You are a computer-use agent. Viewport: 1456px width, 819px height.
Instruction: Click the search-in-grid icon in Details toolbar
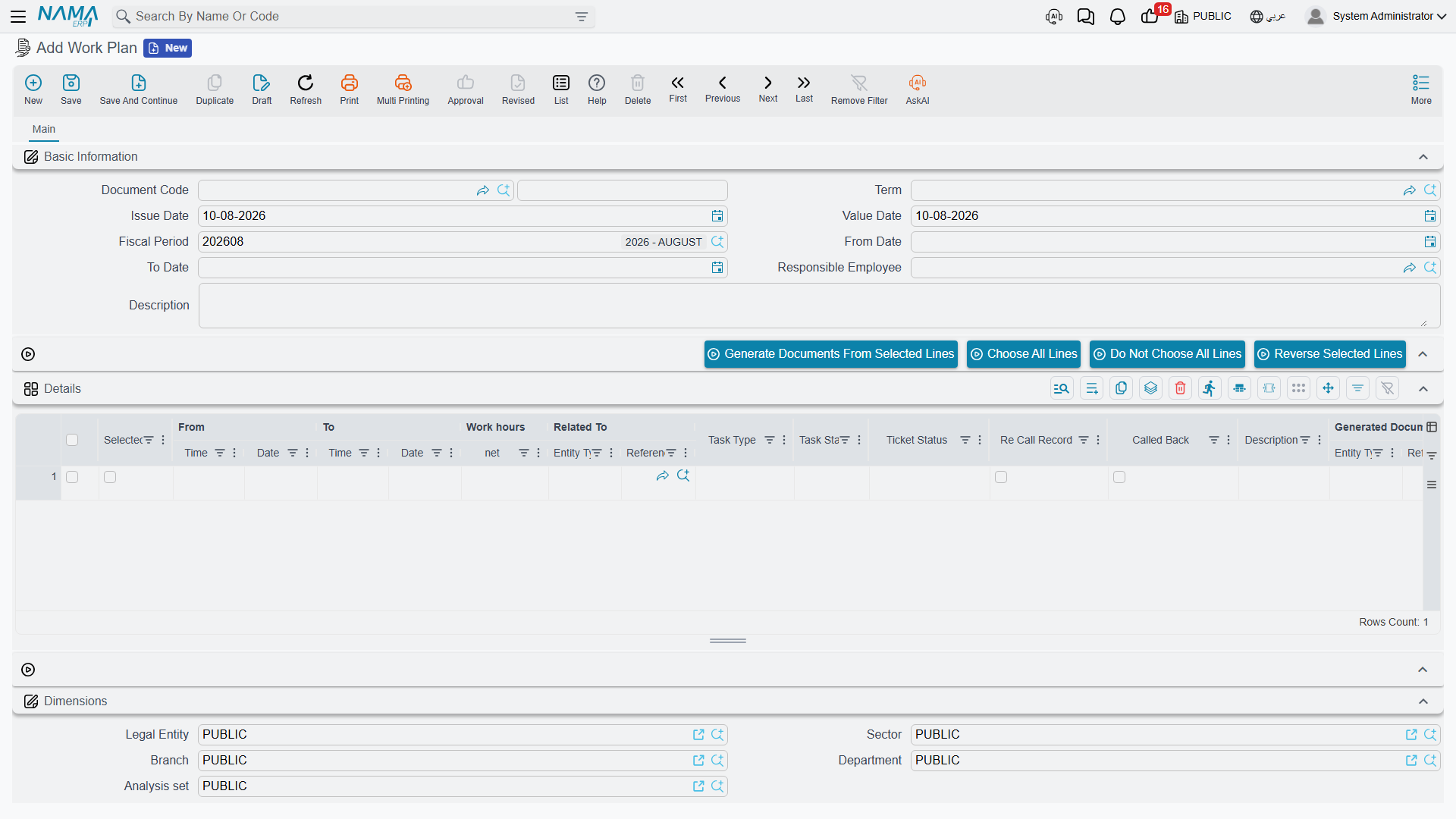point(1062,388)
